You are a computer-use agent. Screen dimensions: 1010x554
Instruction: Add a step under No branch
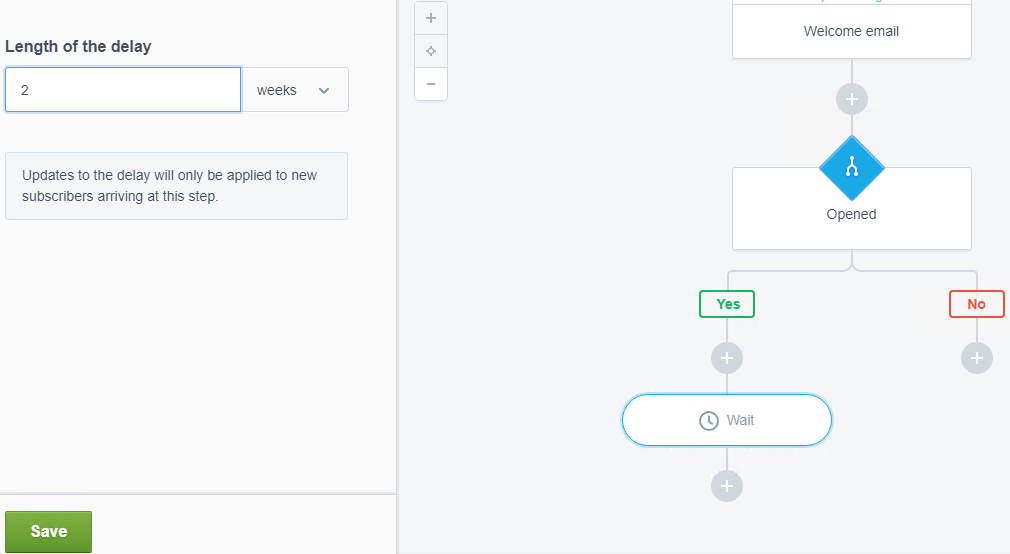(x=977, y=358)
